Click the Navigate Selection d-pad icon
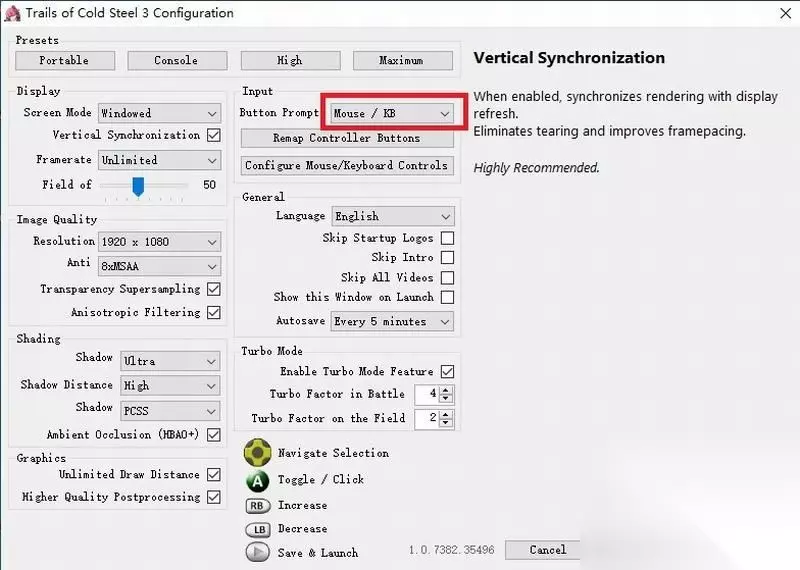Image resolution: width=800 pixels, height=570 pixels. coord(258,452)
